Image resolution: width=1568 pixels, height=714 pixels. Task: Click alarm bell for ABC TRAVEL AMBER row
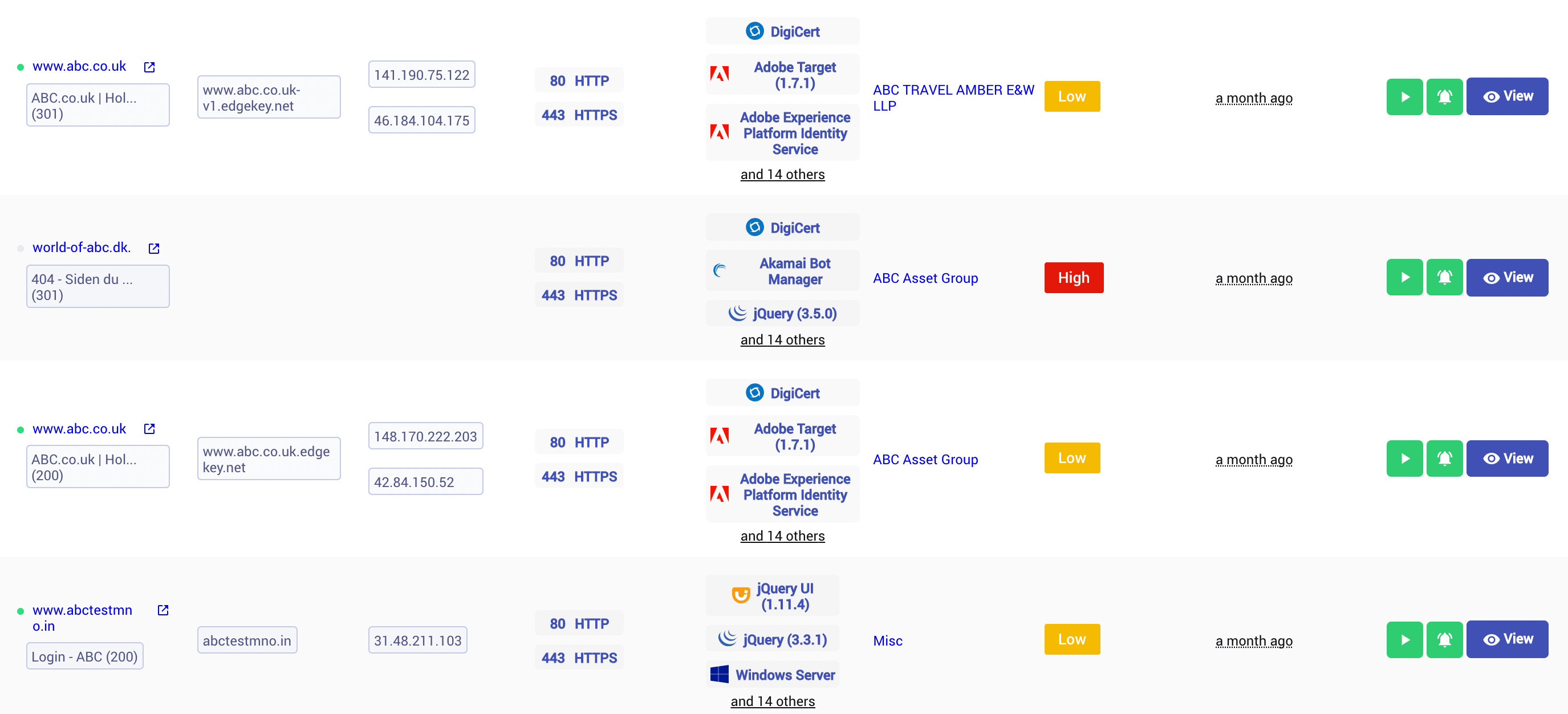pos(1444,96)
